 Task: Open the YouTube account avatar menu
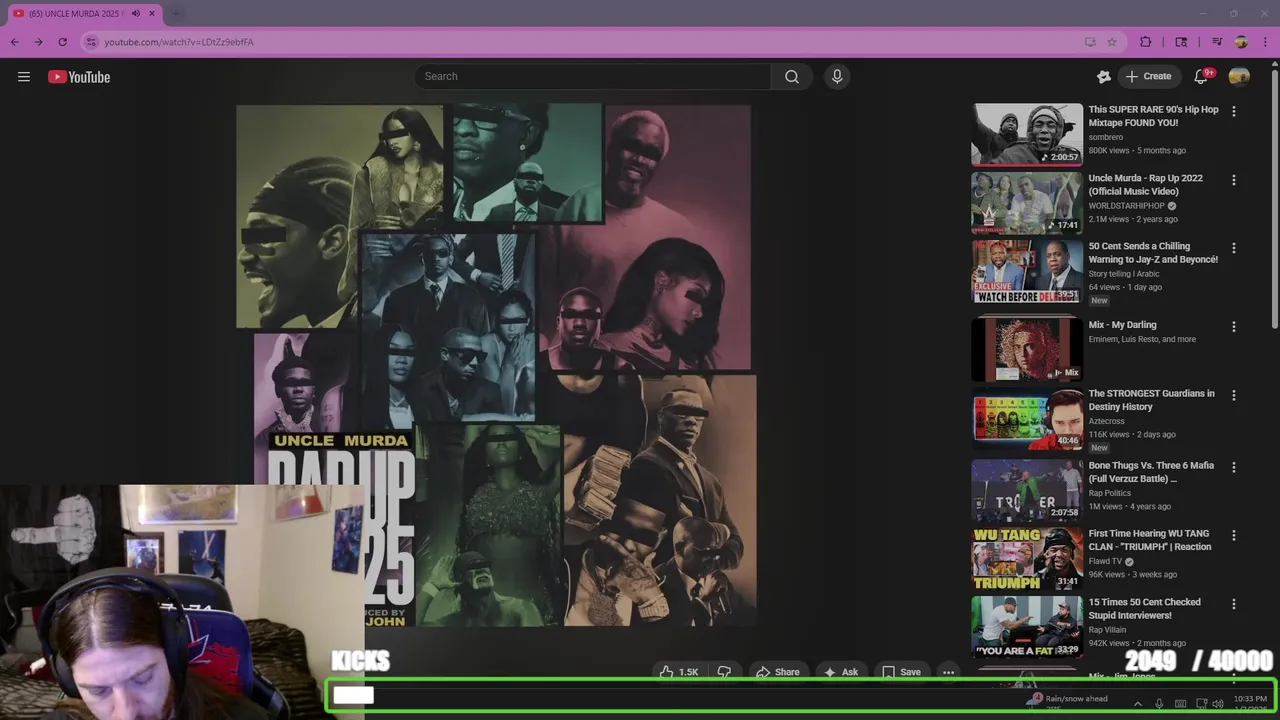point(1239,77)
